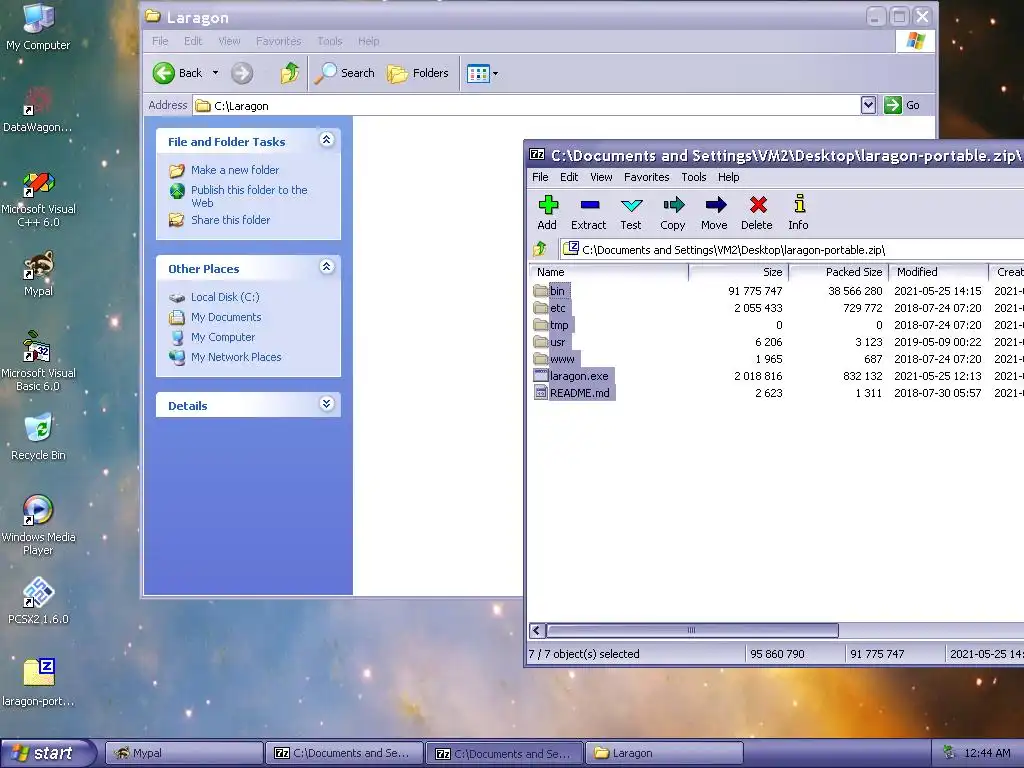Select the www folder in 7-Zip list
Image resolution: width=1024 pixels, height=768 pixels.
point(562,359)
